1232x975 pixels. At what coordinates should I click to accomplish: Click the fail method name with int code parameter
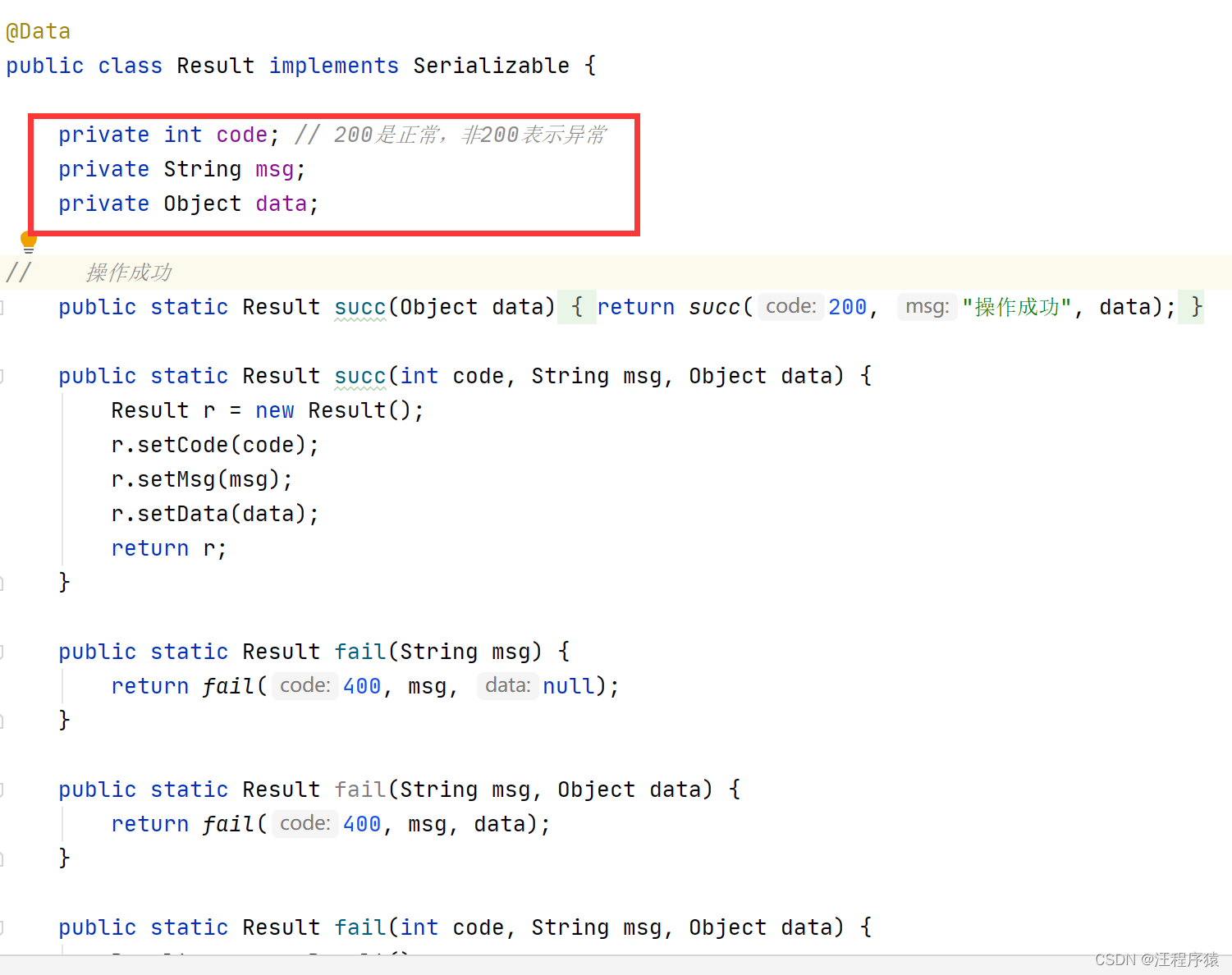coord(360,927)
